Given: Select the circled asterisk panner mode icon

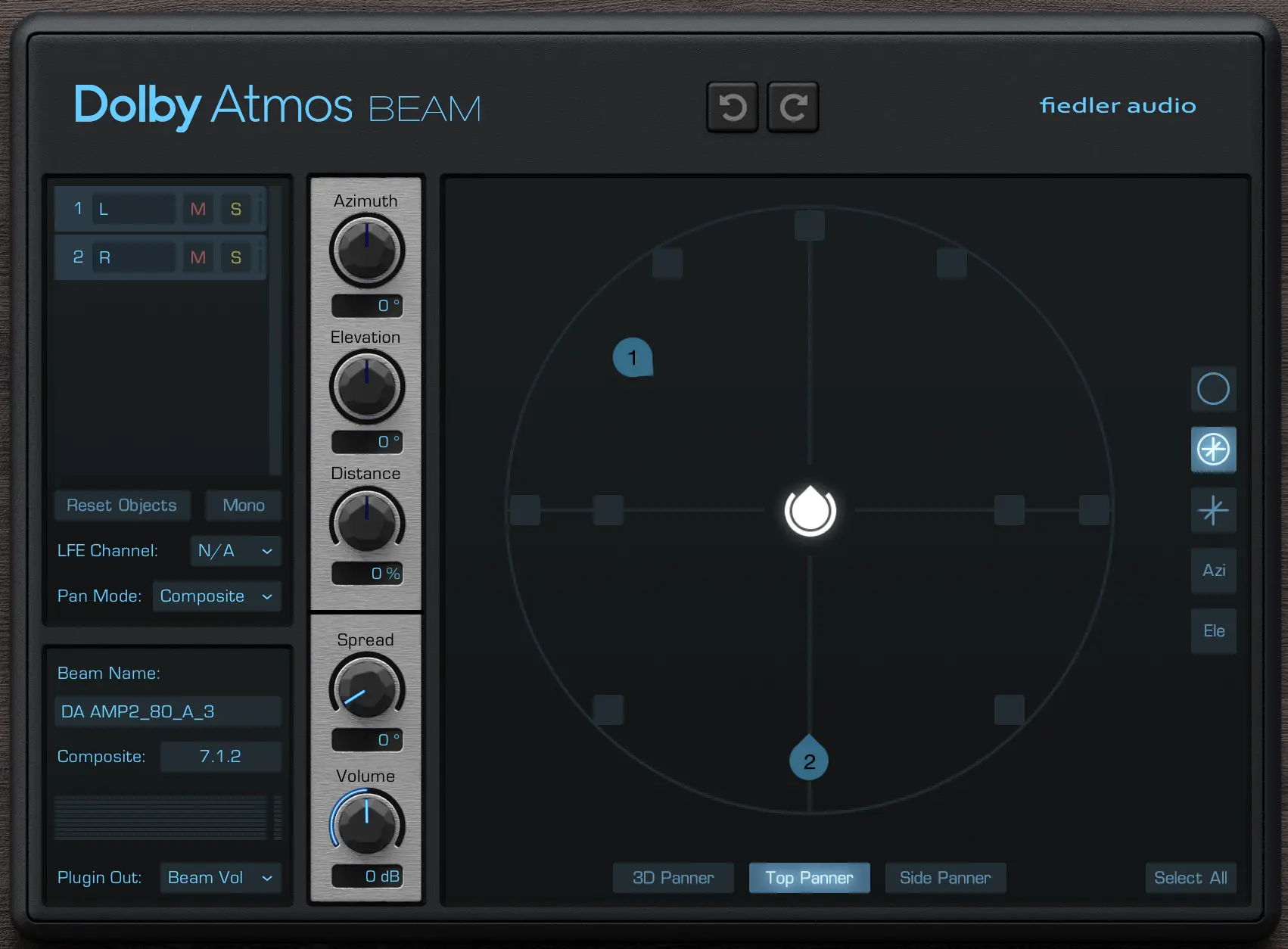Looking at the screenshot, I should (1213, 450).
